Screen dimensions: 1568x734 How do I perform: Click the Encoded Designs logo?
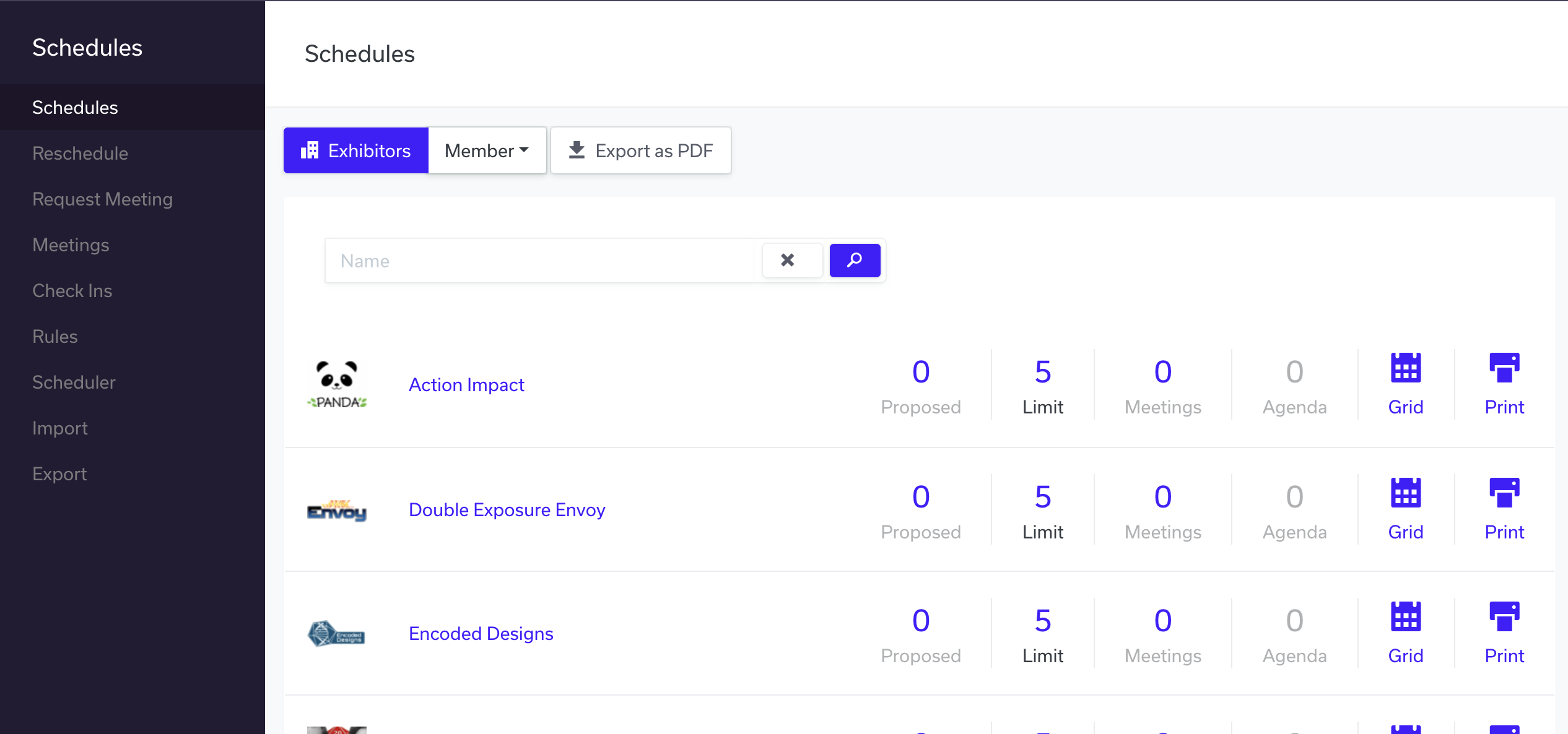coord(337,634)
